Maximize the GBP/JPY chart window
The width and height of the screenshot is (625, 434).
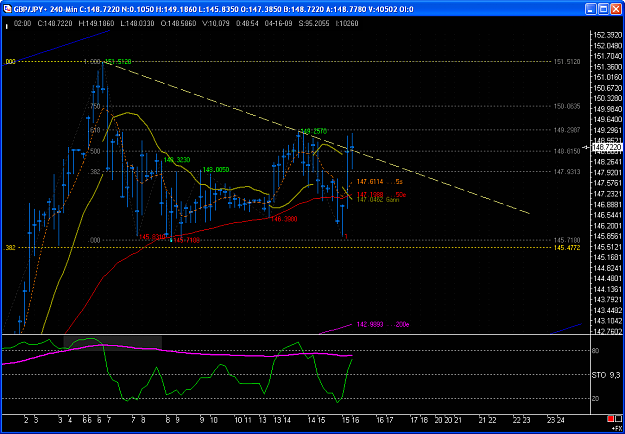pos(603,9)
